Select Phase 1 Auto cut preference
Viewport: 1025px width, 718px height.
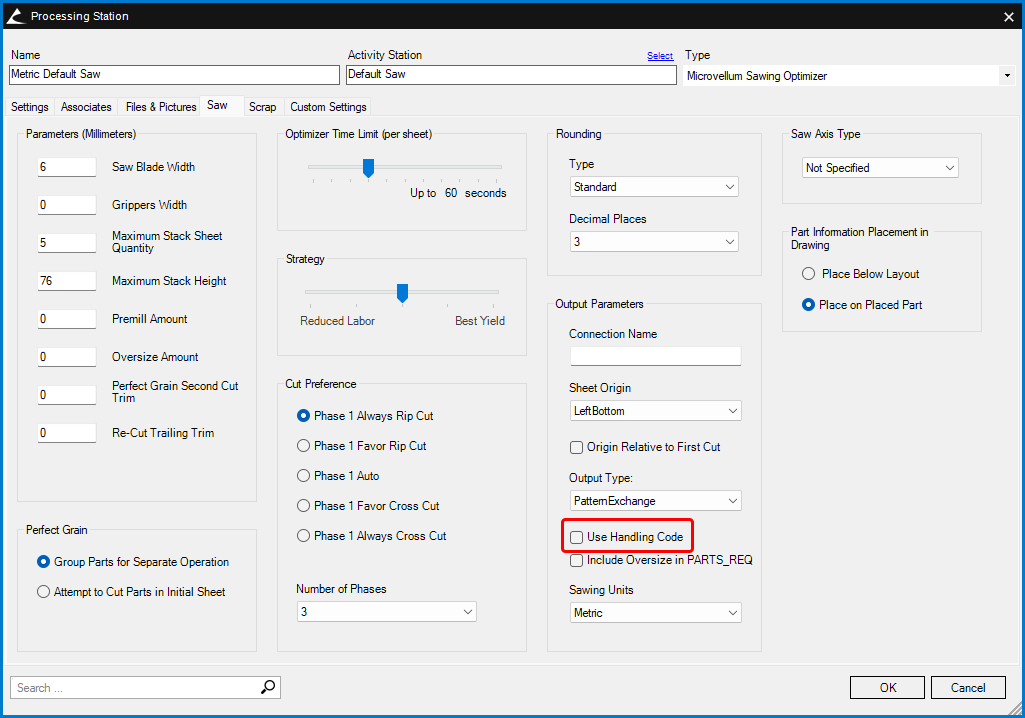pyautogui.click(x=304, y=476)
